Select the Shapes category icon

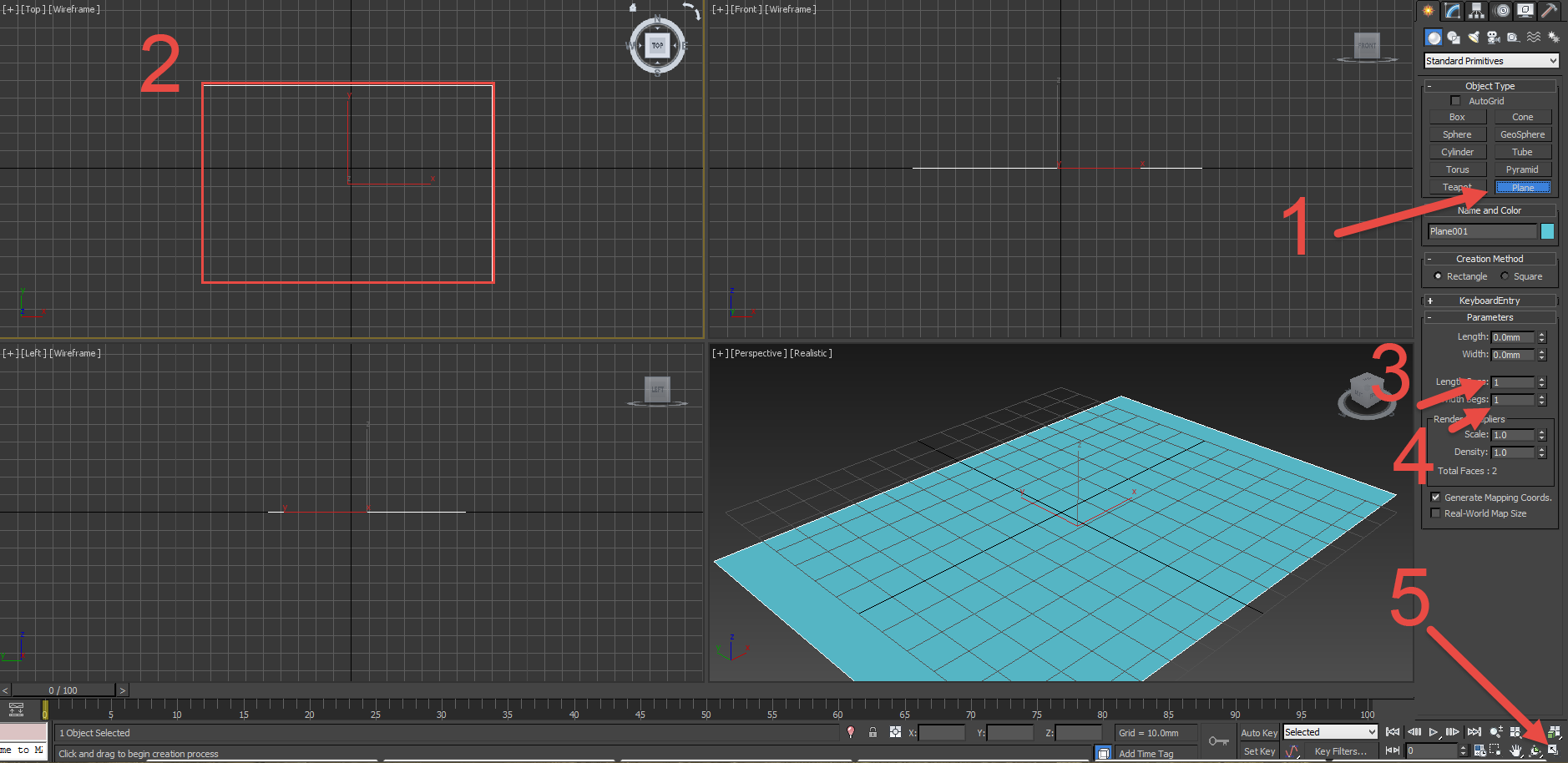click(1454, 38)
